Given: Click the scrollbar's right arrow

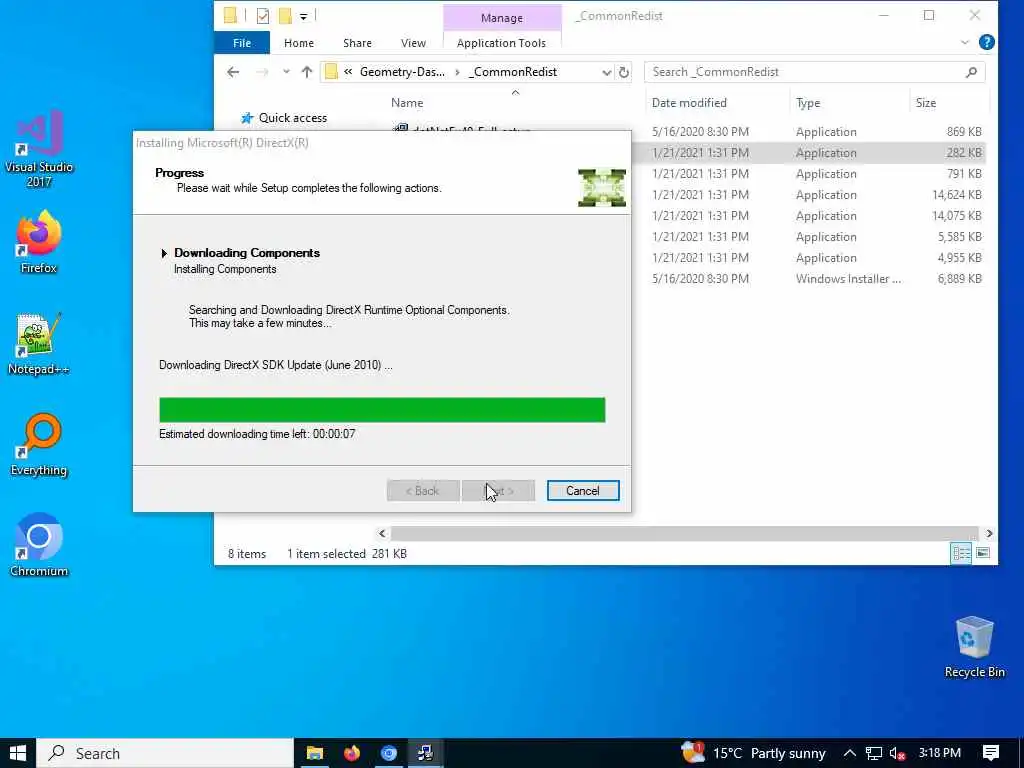Looking at the screenshot, I should coord(989,533).
